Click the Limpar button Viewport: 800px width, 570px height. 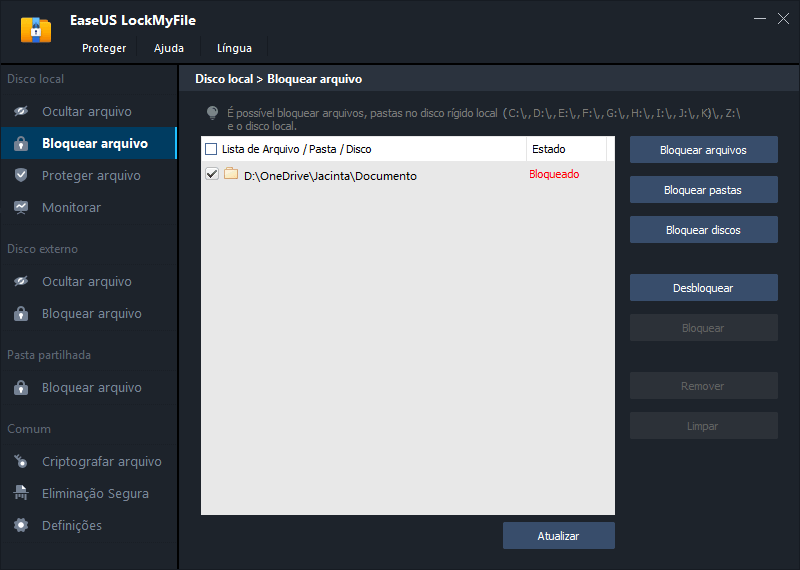click(704, 426)
